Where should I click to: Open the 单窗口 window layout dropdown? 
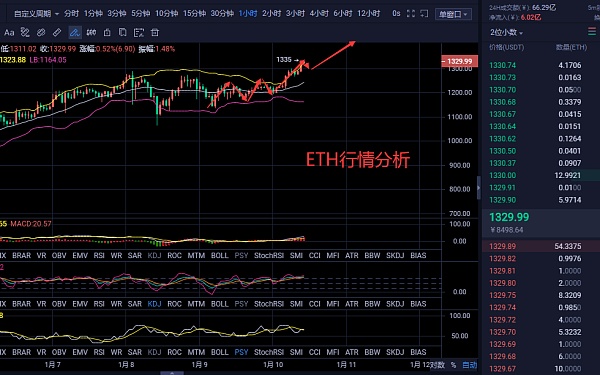coord(453,15)
